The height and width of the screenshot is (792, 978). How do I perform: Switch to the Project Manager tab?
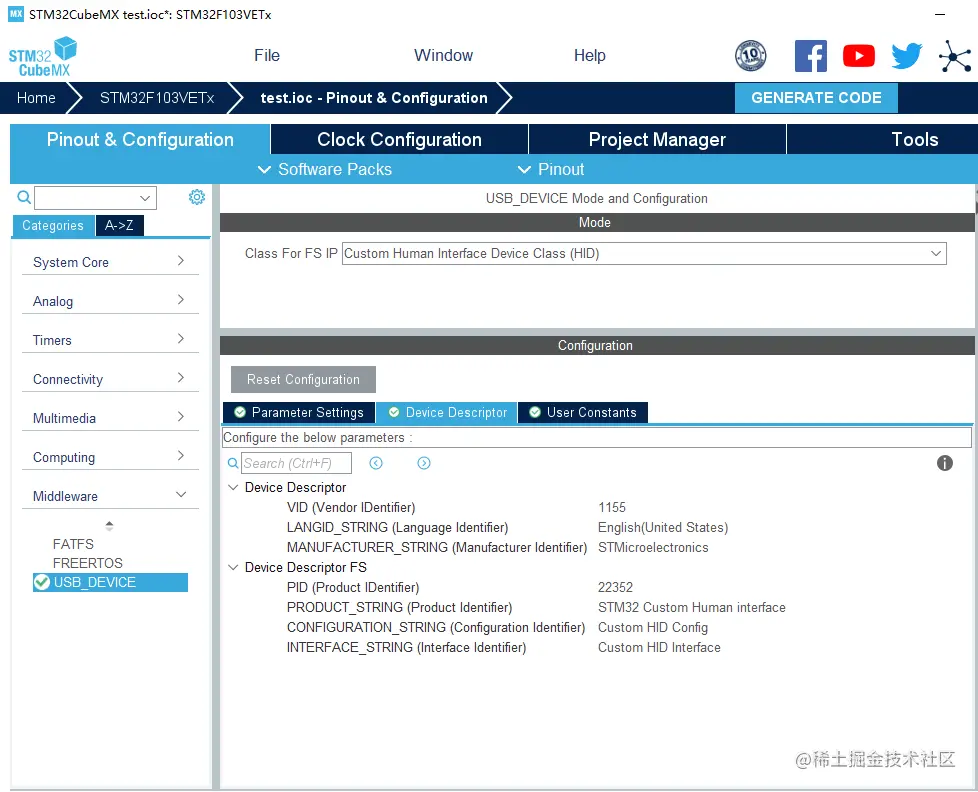click(657, 139)
